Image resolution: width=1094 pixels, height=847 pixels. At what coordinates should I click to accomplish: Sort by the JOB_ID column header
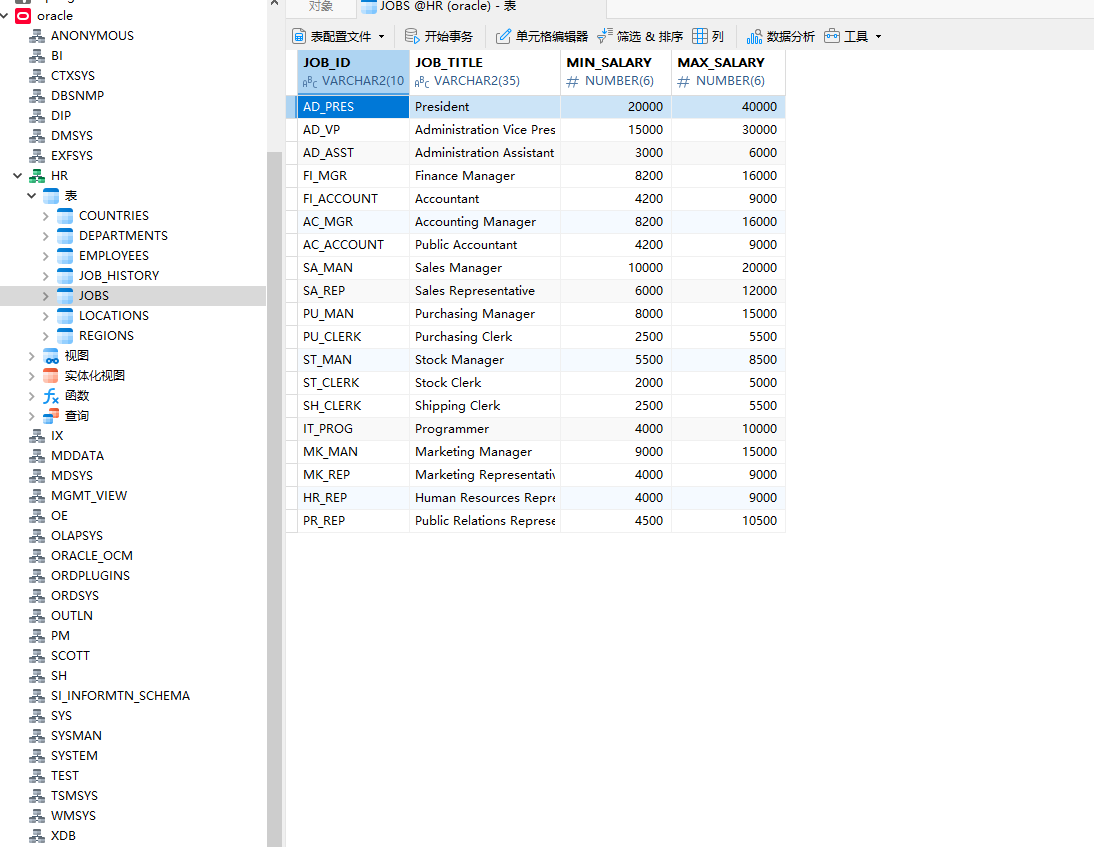pyautogui.click(x=353, y=72)
